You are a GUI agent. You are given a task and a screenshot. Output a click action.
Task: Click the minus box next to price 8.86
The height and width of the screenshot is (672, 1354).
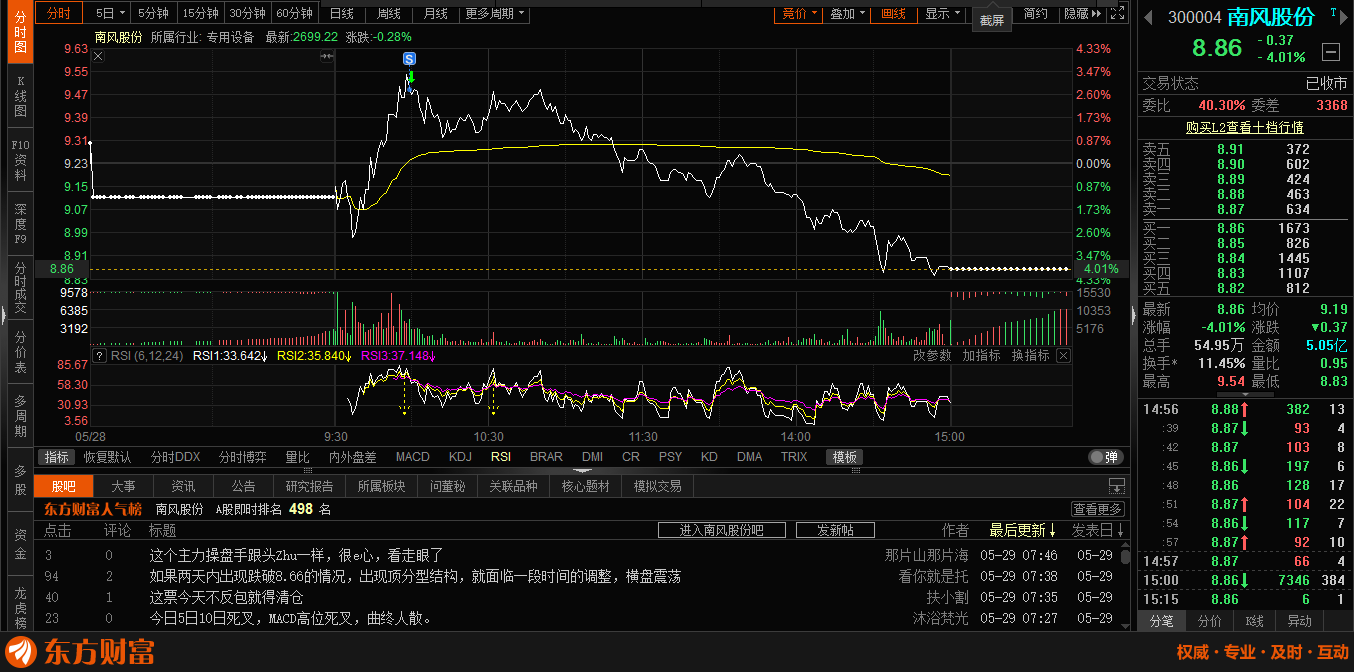coord(1331,52)
